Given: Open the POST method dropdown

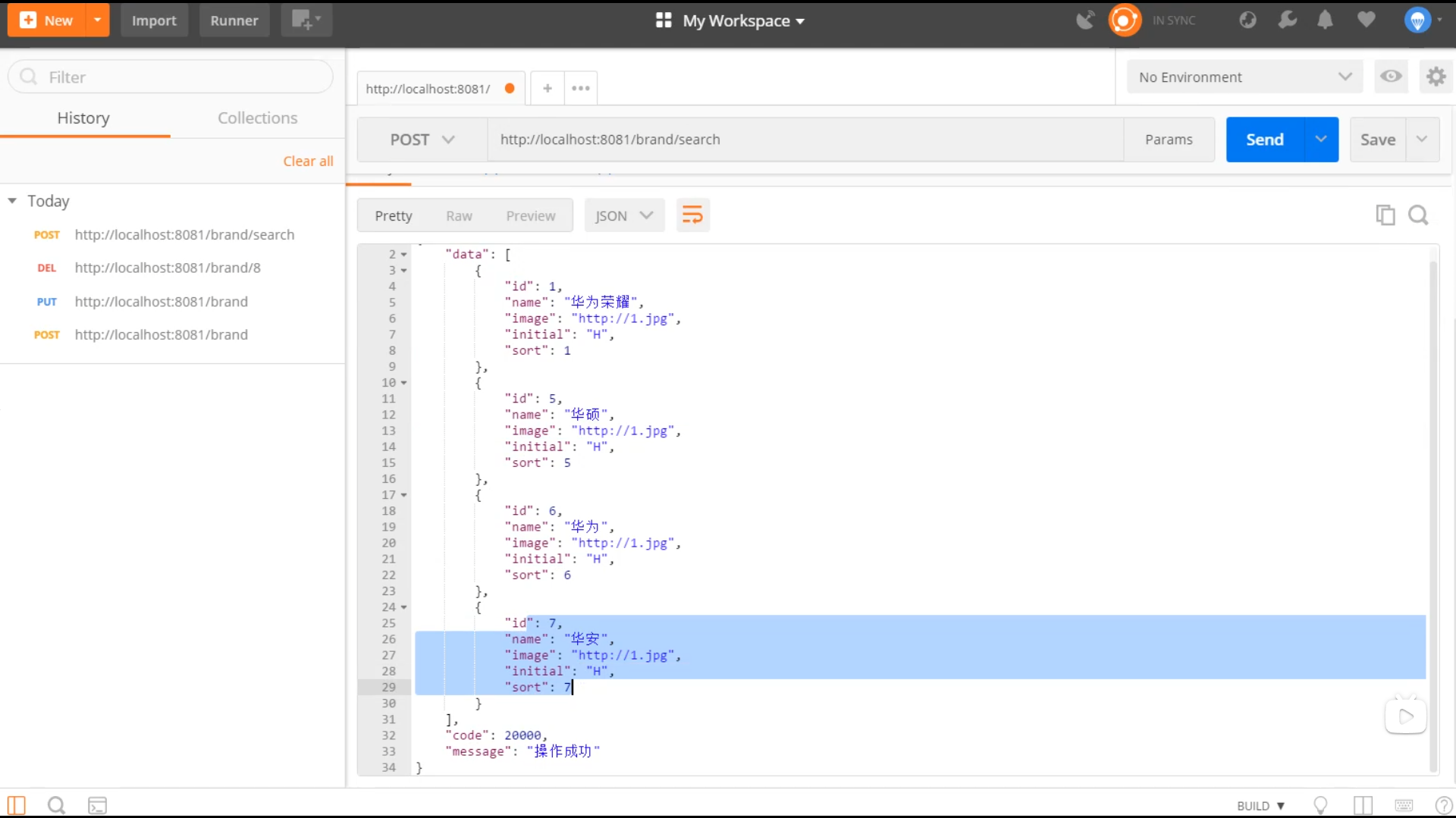Looking at the screenshot, I should pyautogui.click(x=422, y=139).
